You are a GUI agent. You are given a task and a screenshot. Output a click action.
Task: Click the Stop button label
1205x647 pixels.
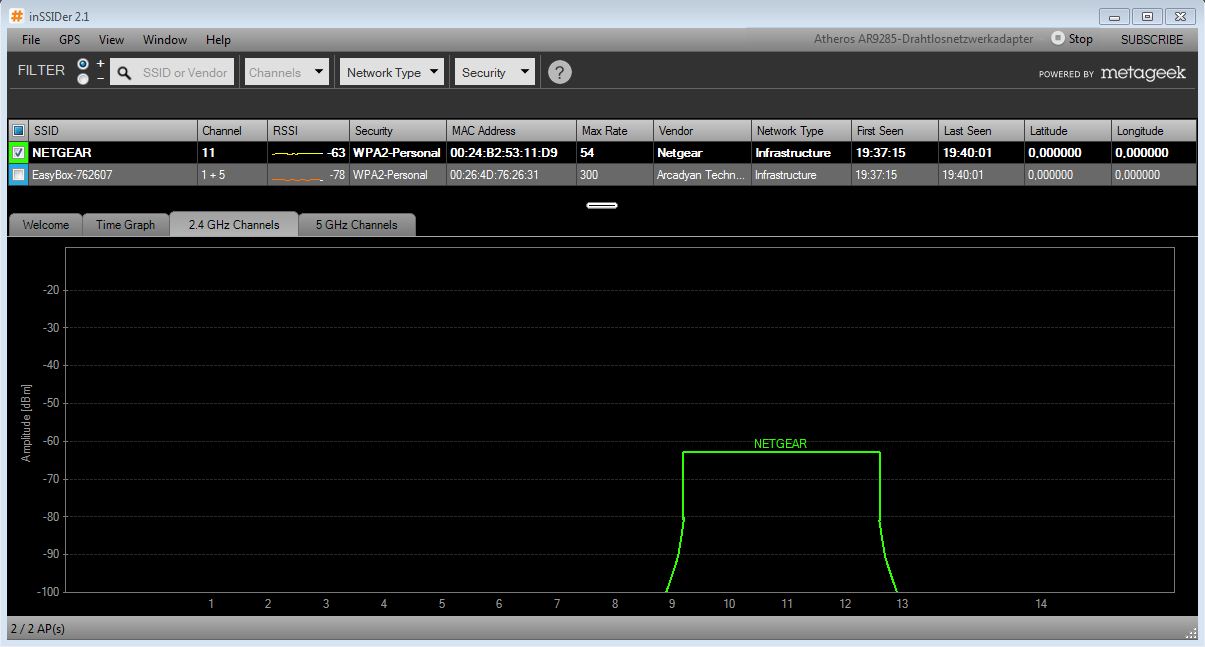[1080, 39]
